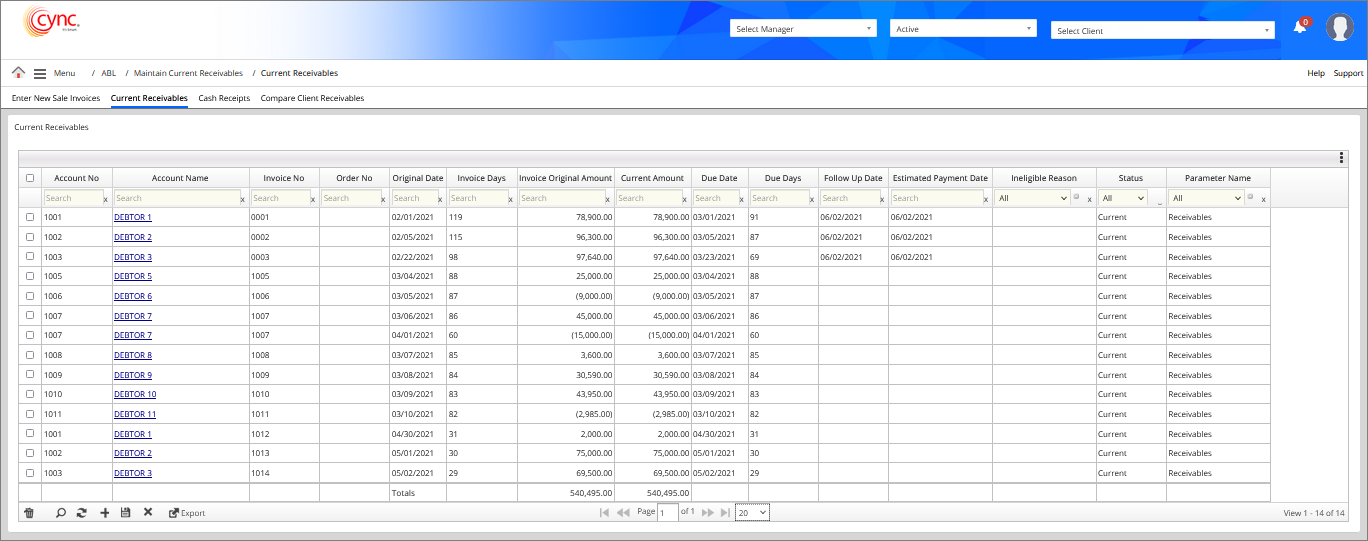
Task: Toggle the select-all checkbox in header
Action: click(30, 178)
